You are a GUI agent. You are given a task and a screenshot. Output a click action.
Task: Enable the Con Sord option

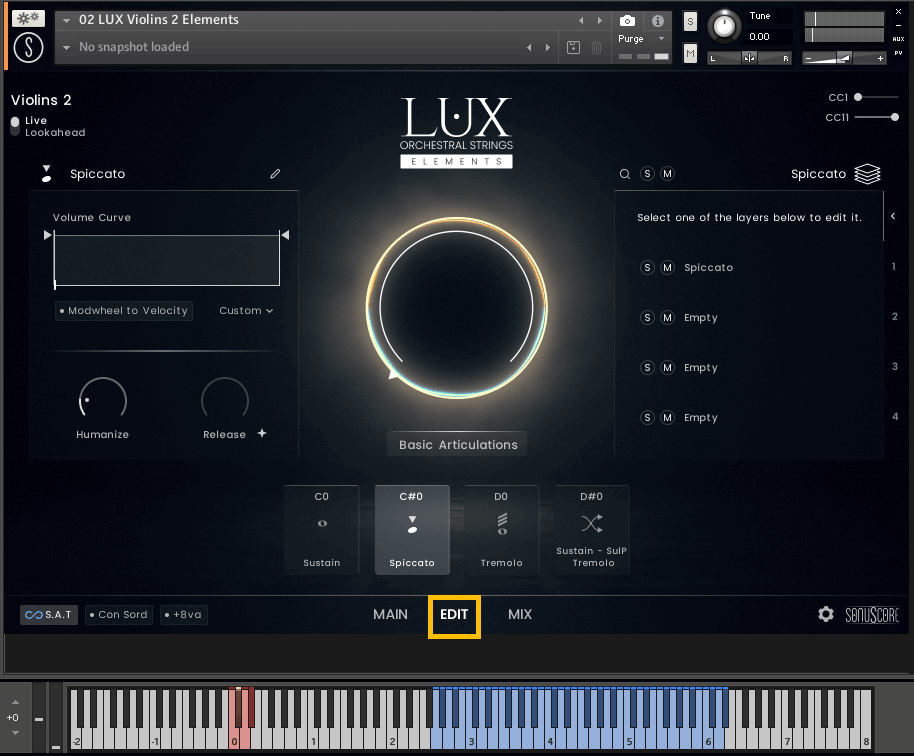tap(118, 614)
